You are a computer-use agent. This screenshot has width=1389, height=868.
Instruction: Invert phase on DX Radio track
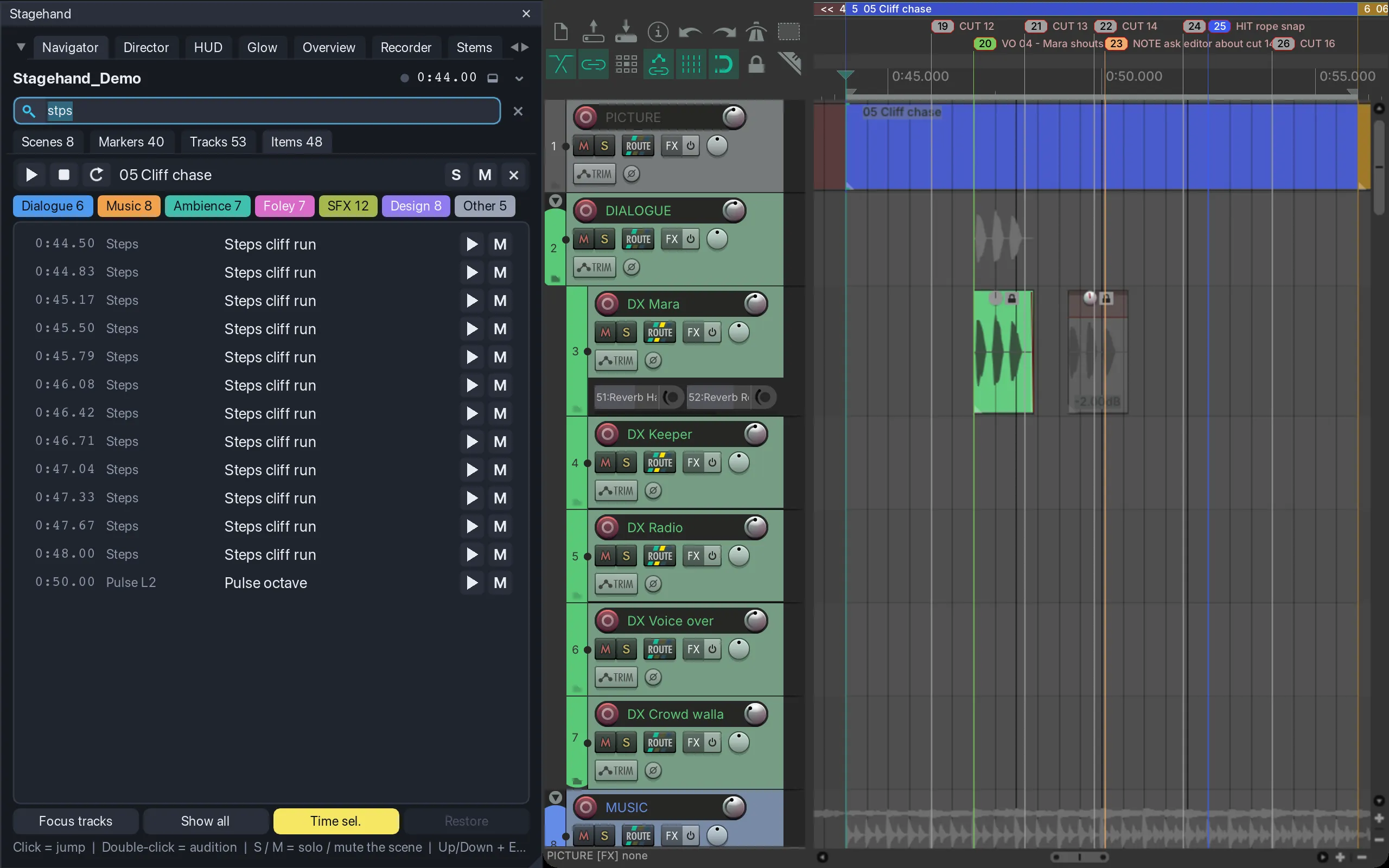[x=653, y=584]
